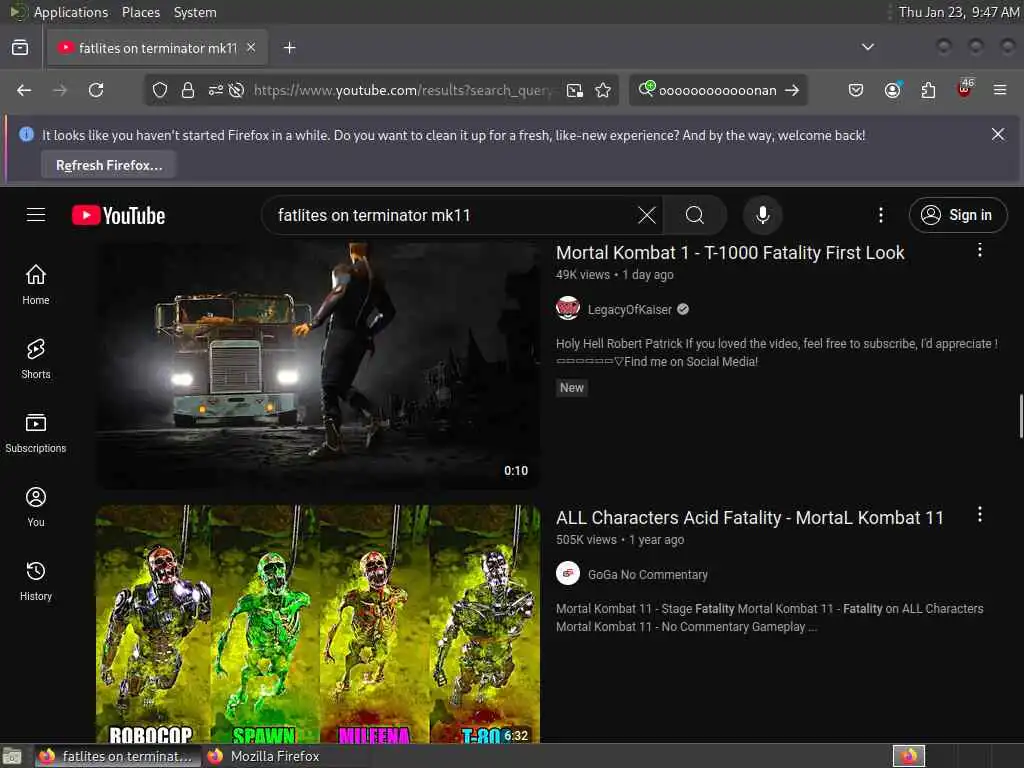Visit the LegacyOfKaiser channel name
This screenshot has width=1024, height=768.
click(x=630, y=310)
